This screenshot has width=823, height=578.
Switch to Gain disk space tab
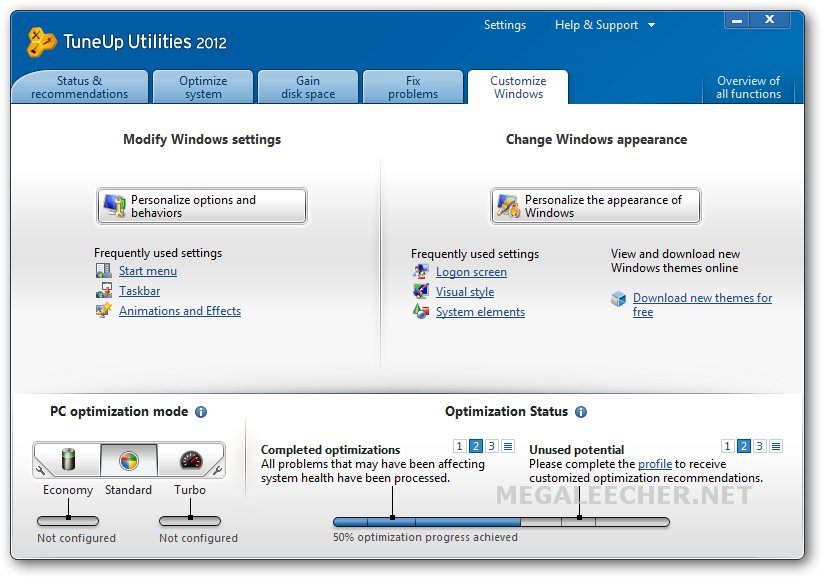[308, 87]
